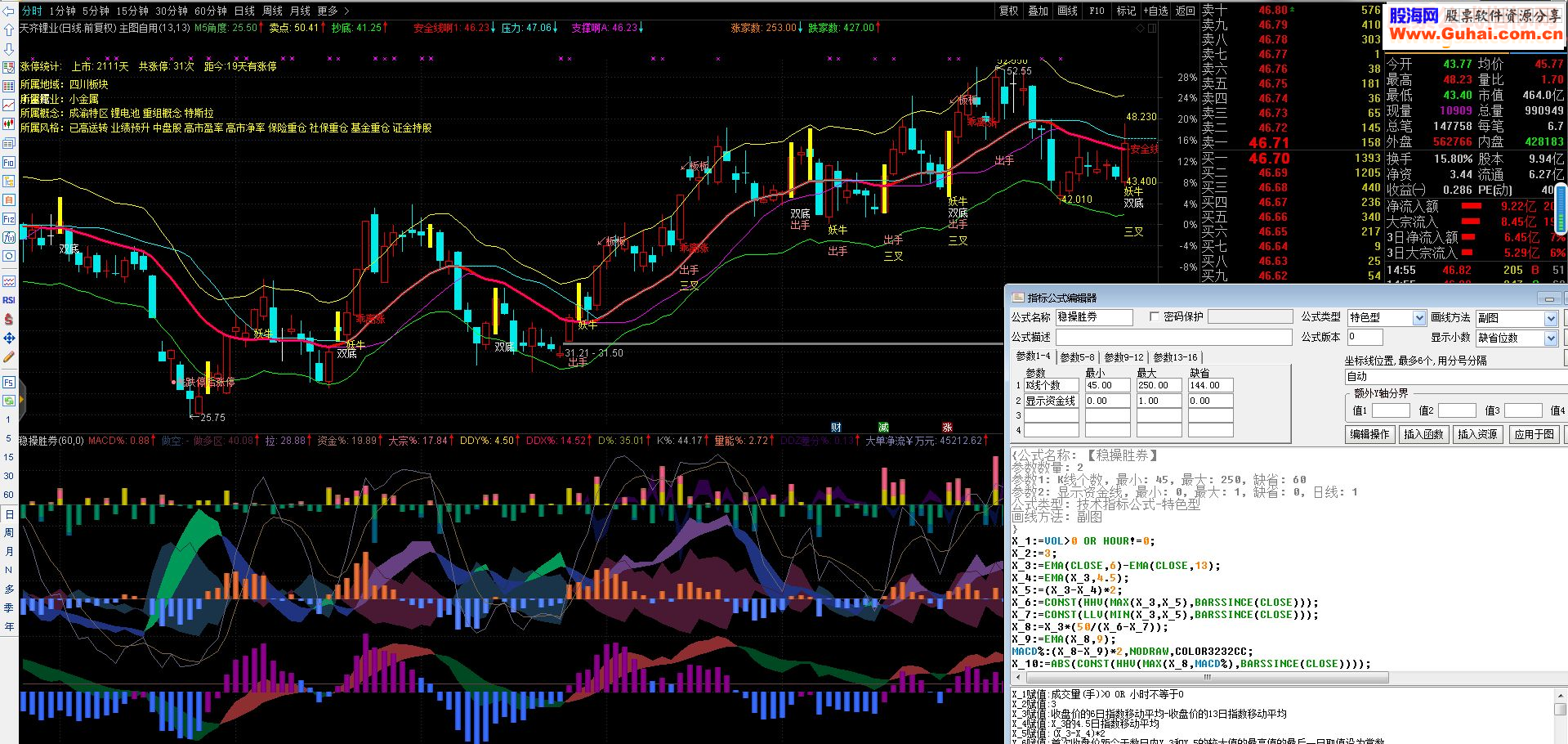
Task: Click the 公式名称 input field
Action: tap(1094, 317)
